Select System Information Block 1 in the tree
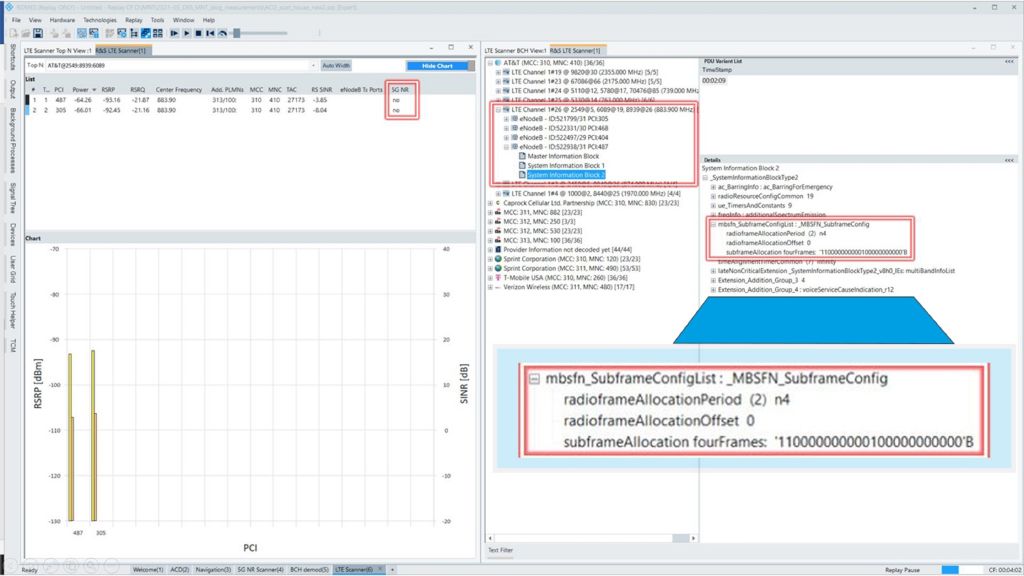 coord(566,165)
